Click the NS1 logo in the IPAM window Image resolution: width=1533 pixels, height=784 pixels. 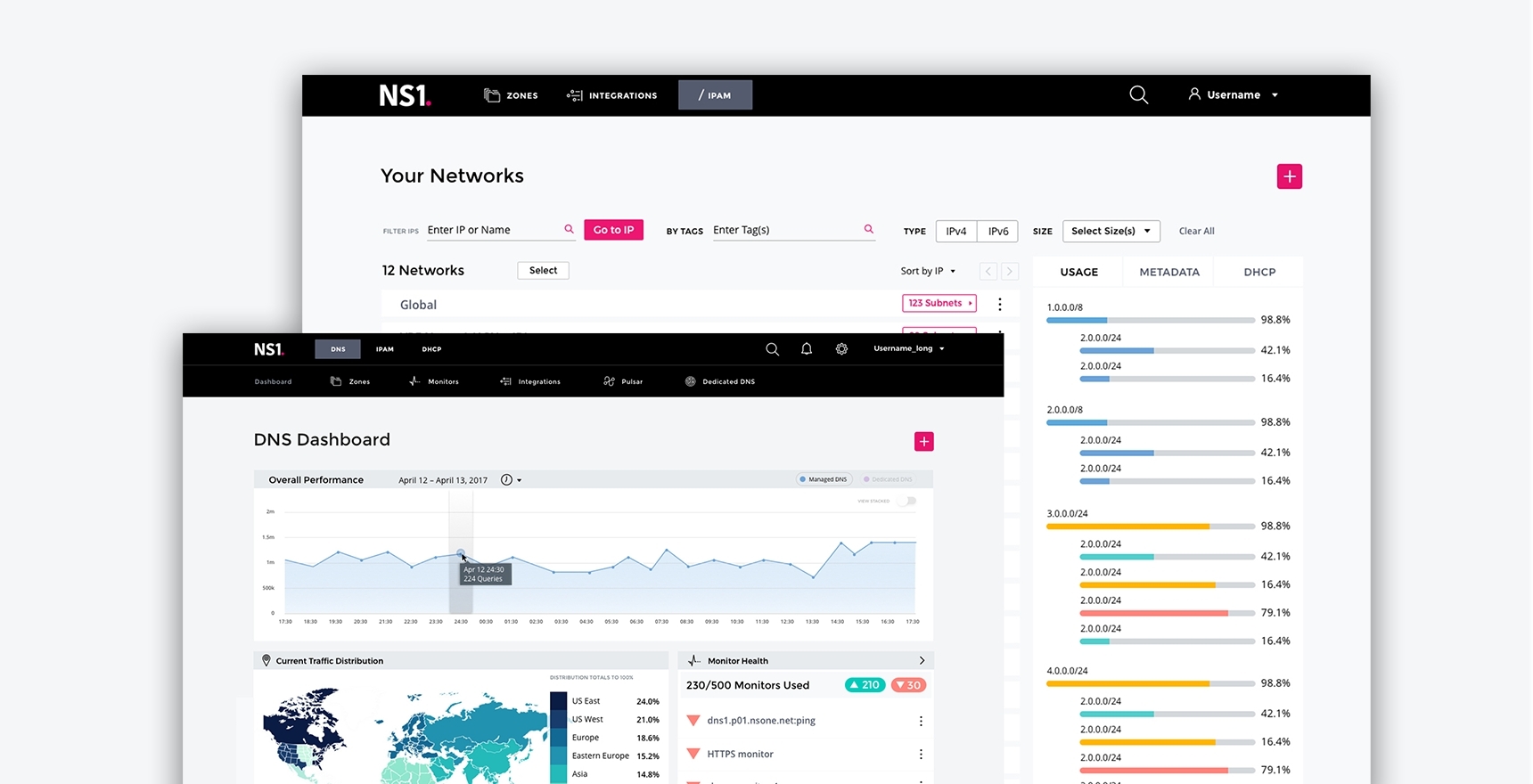[405, 95]
